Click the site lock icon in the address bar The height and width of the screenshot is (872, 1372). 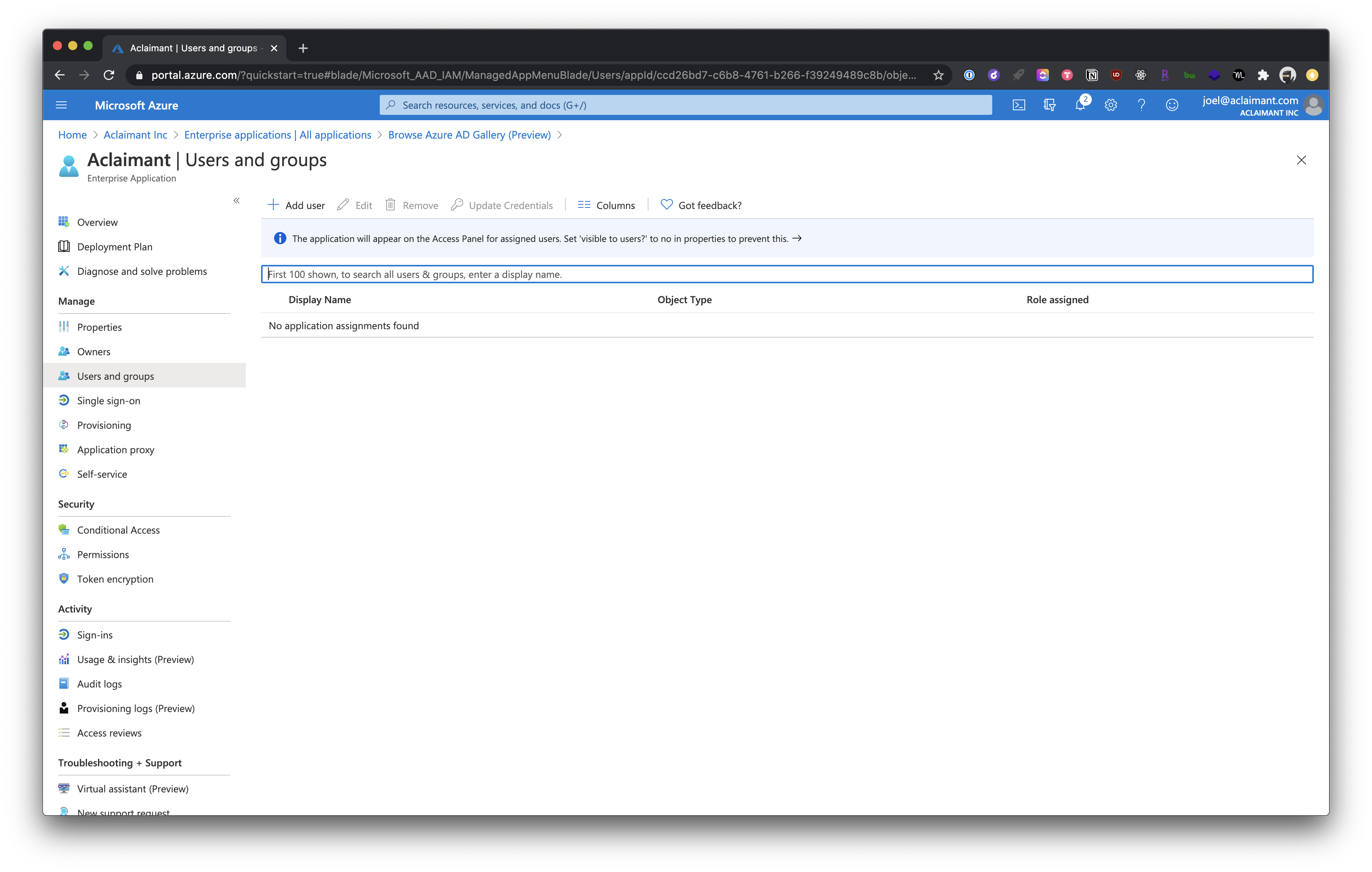[x=139, y=75]
